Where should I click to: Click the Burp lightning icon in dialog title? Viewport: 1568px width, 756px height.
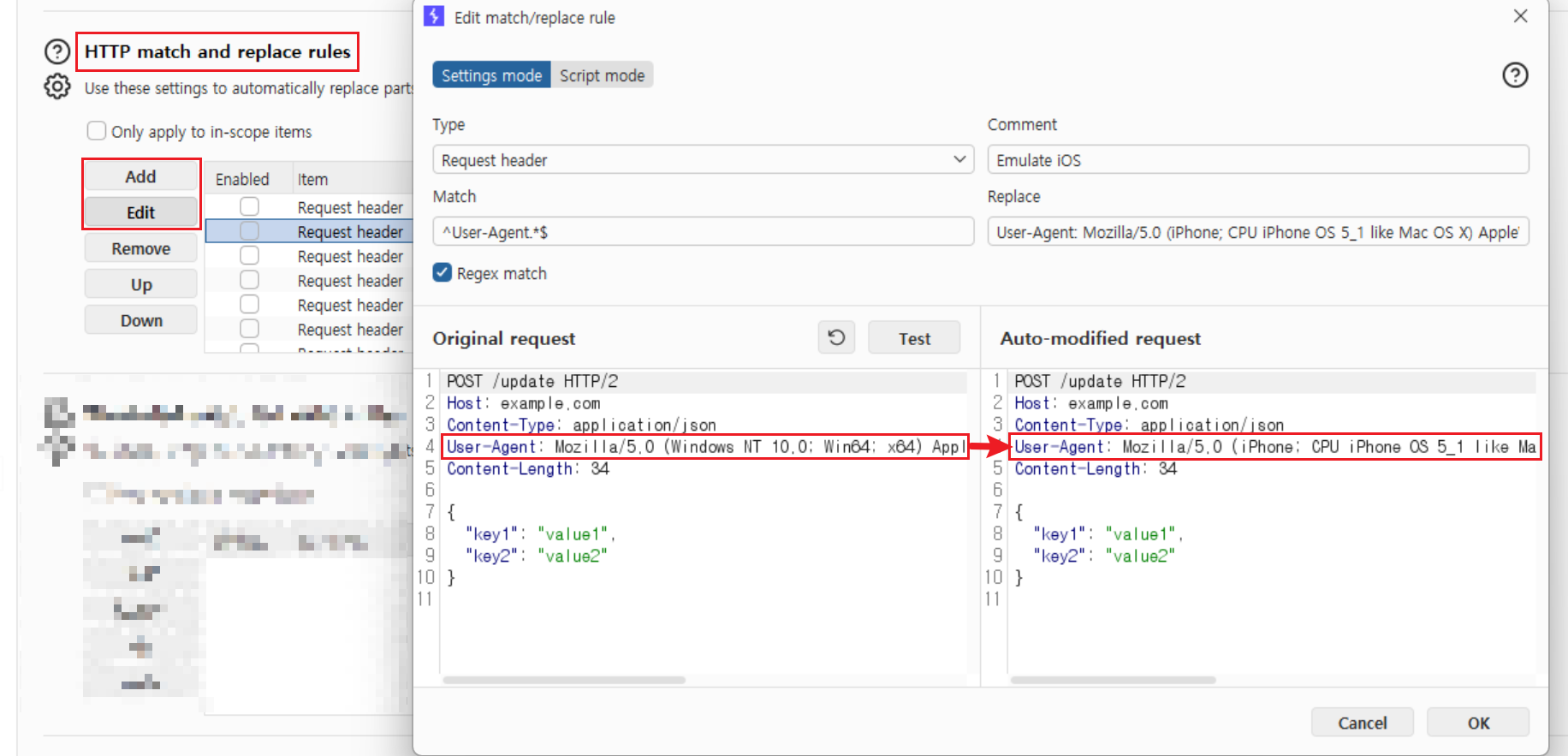pos(434,16)
